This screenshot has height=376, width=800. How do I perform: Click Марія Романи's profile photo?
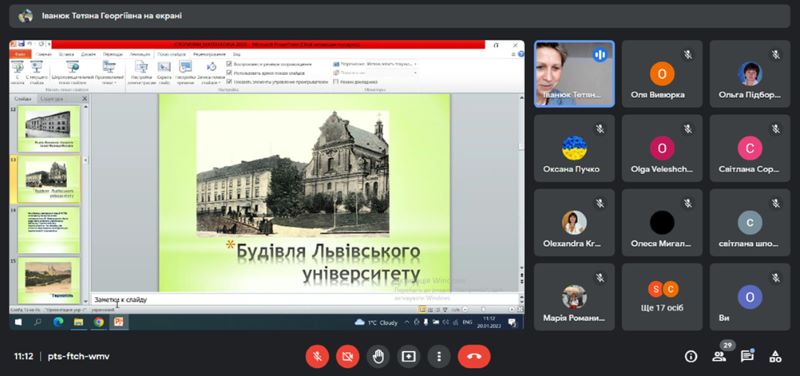[x=574, y=296]
